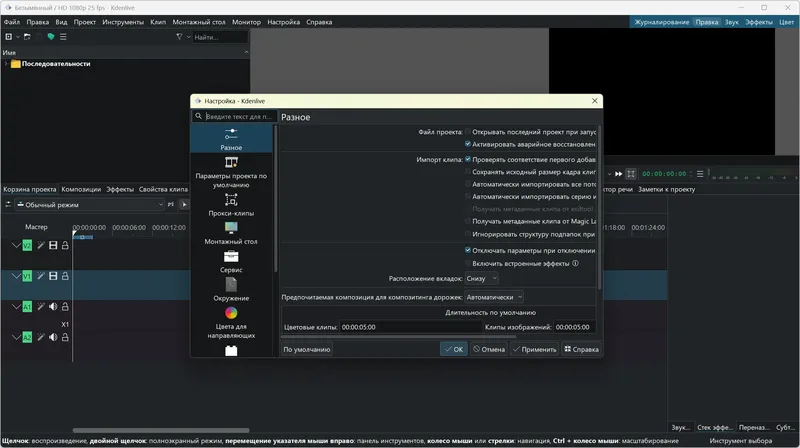Open the Сервис settings page
This screenshot has height=448, width=800.
pyautogui.click(x=231, y=261)
